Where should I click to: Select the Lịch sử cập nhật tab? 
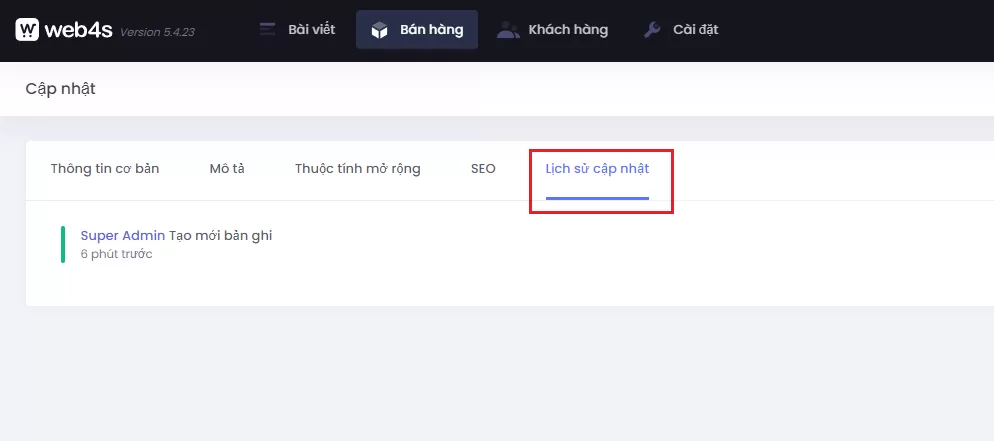(597, 169)
